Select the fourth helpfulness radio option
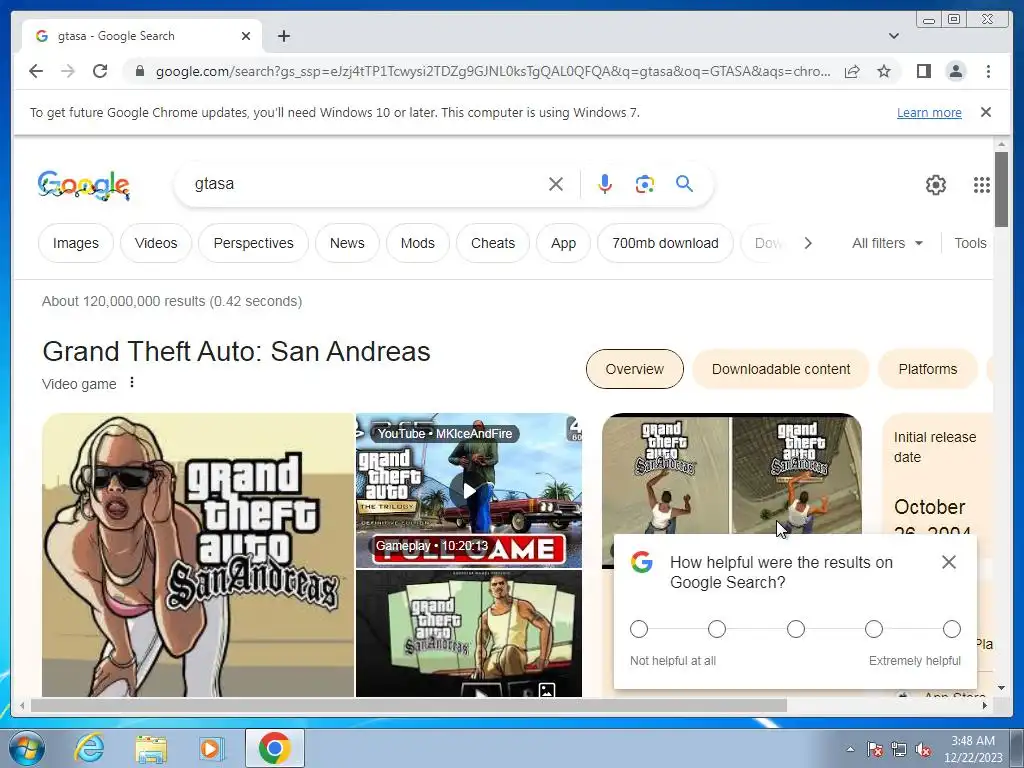The image size is (1024, 768). (874, 629)
